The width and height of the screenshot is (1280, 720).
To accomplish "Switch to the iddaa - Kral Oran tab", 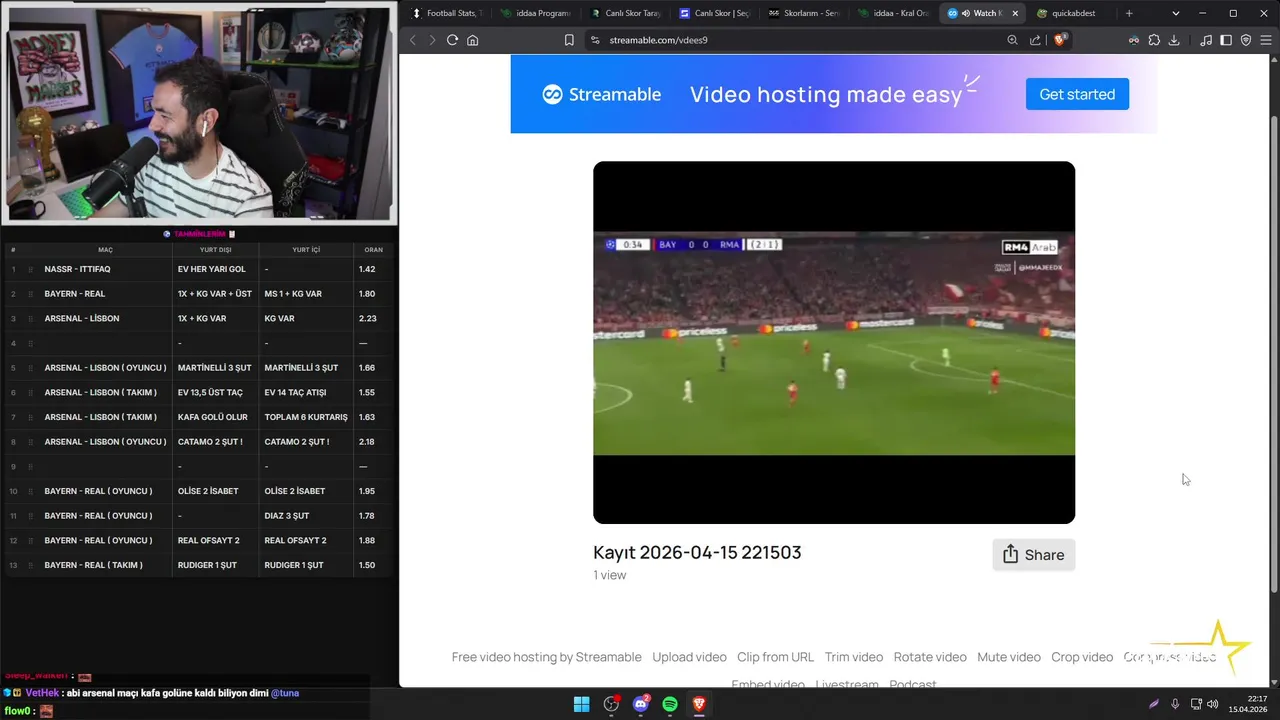I will pos(893,13).
